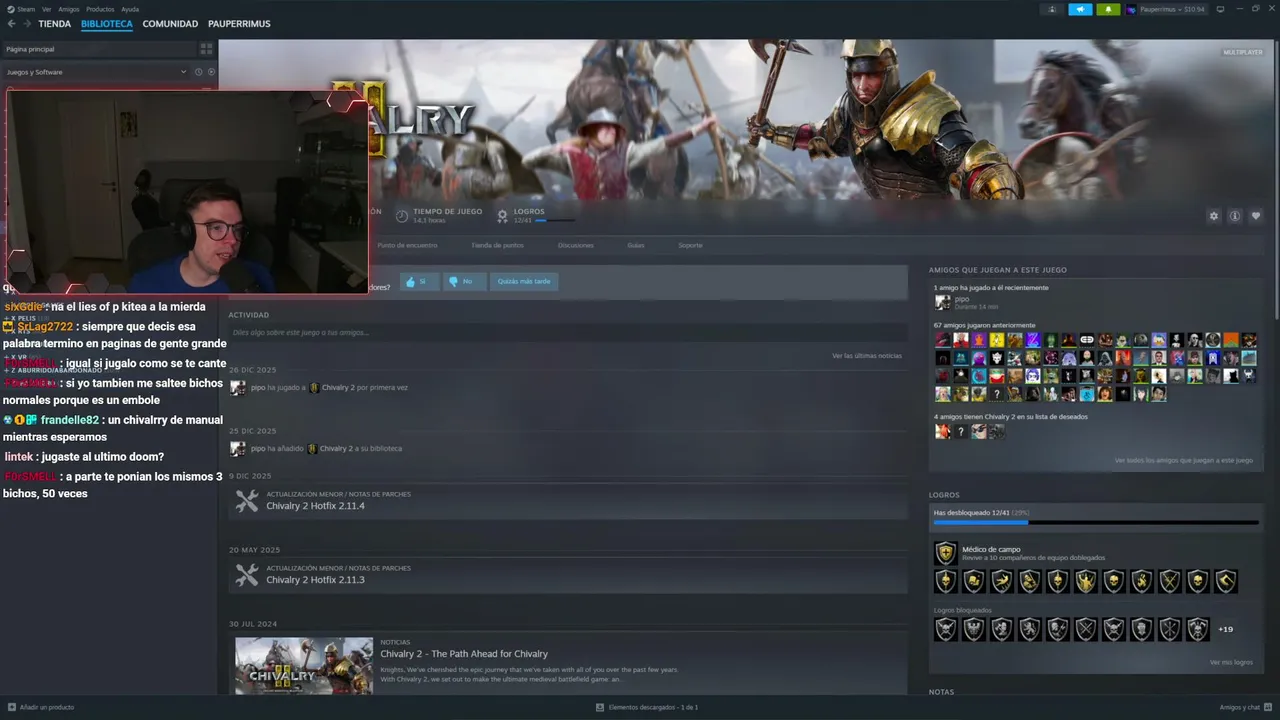Viewport: 1280px width, 720px height.
Task: Click the wrench icon next to Hotfix 2.11.3
Action: pos(247,575)
